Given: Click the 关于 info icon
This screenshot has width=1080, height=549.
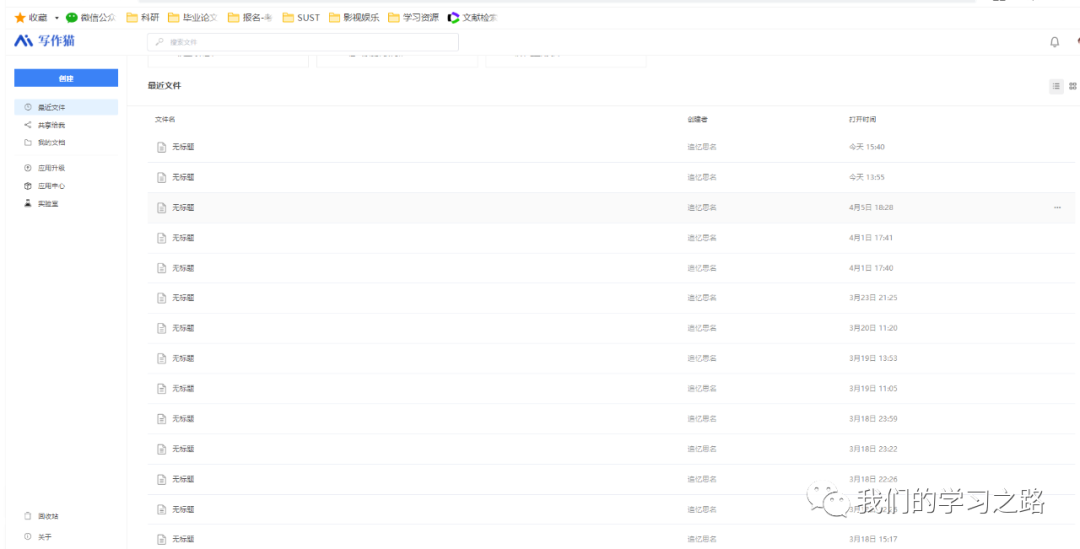Looking at the screenshot, I should pos(28,537).
